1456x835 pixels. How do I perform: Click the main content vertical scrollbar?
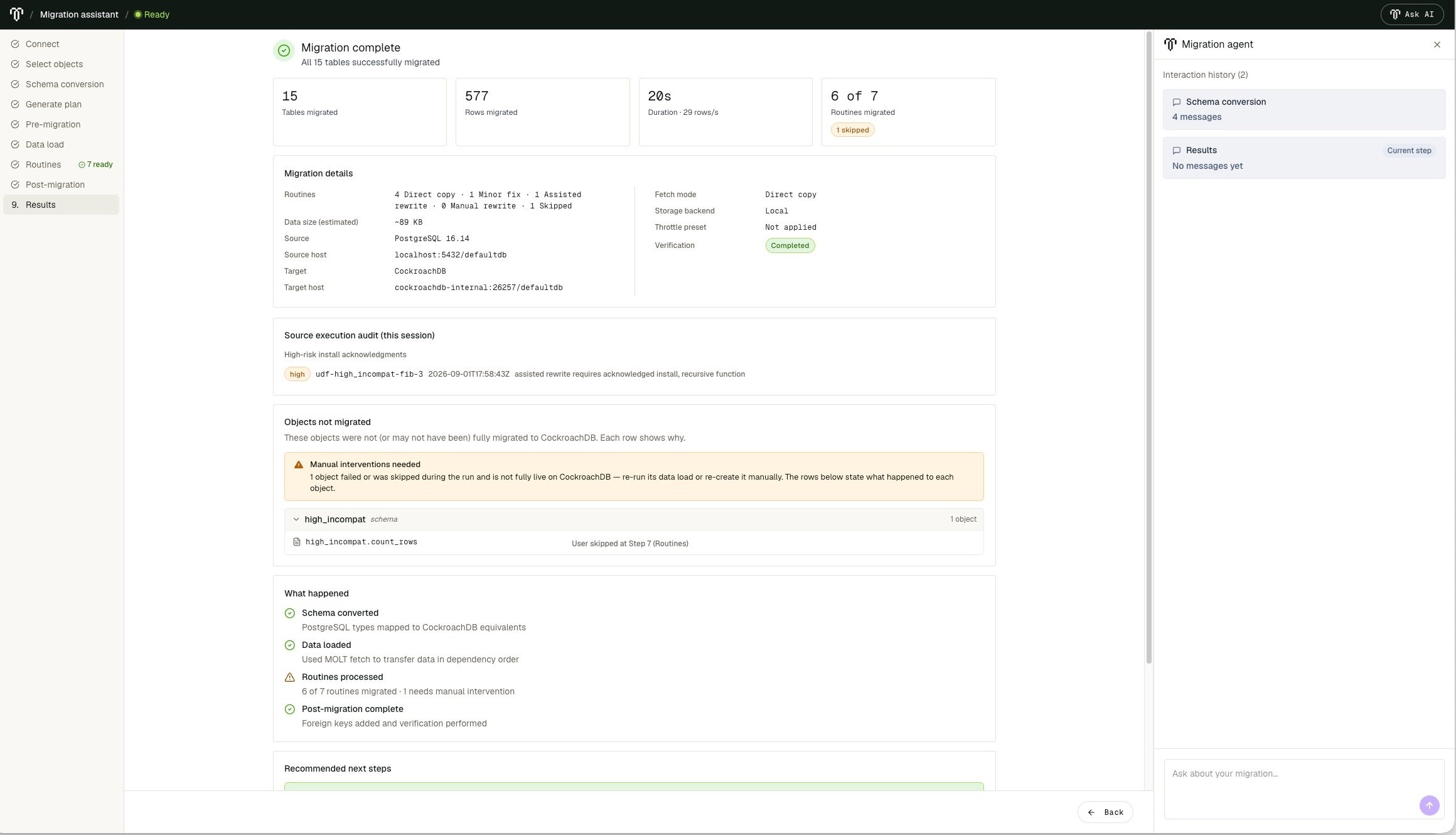point(1148,347)
